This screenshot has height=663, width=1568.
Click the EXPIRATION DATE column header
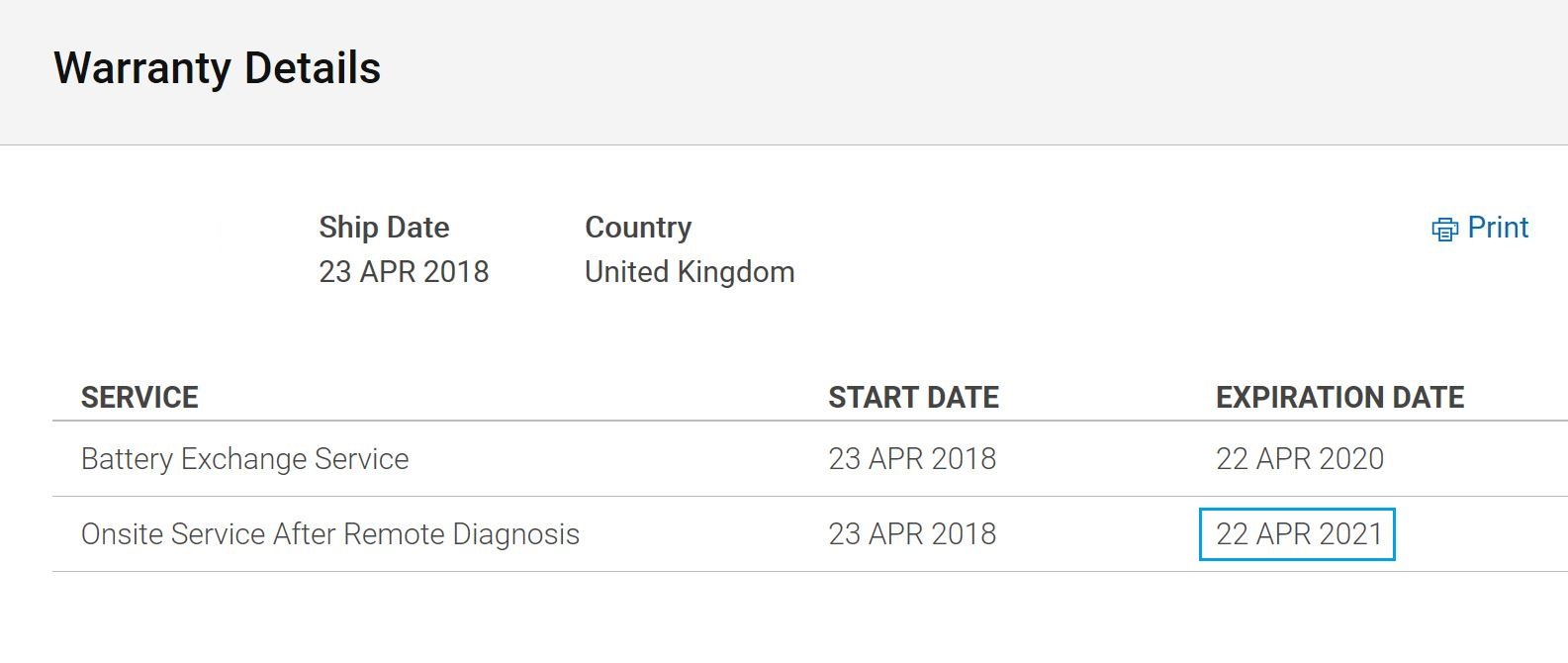click(1339, 398)
